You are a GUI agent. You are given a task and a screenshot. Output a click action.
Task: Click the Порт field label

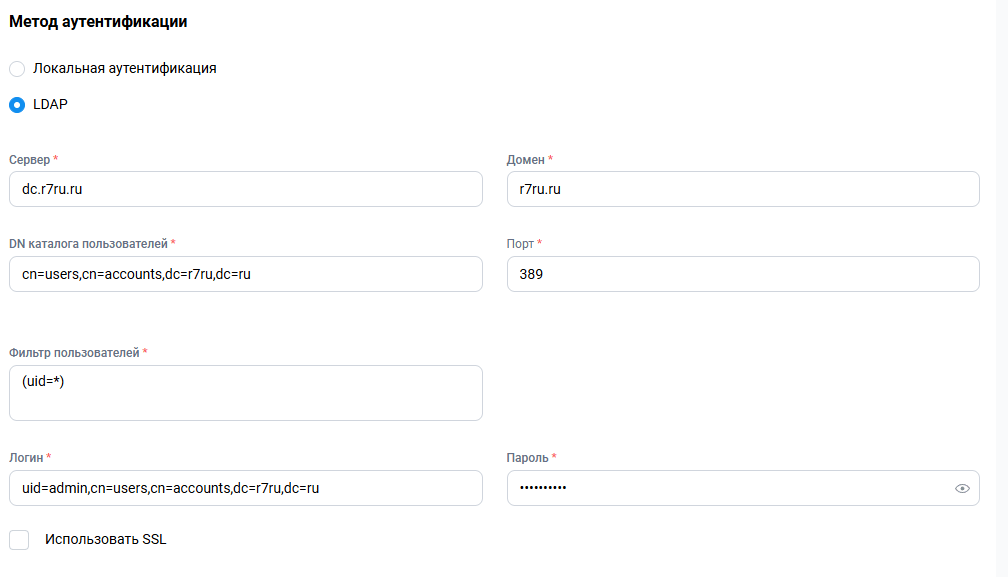click(520, 244)
